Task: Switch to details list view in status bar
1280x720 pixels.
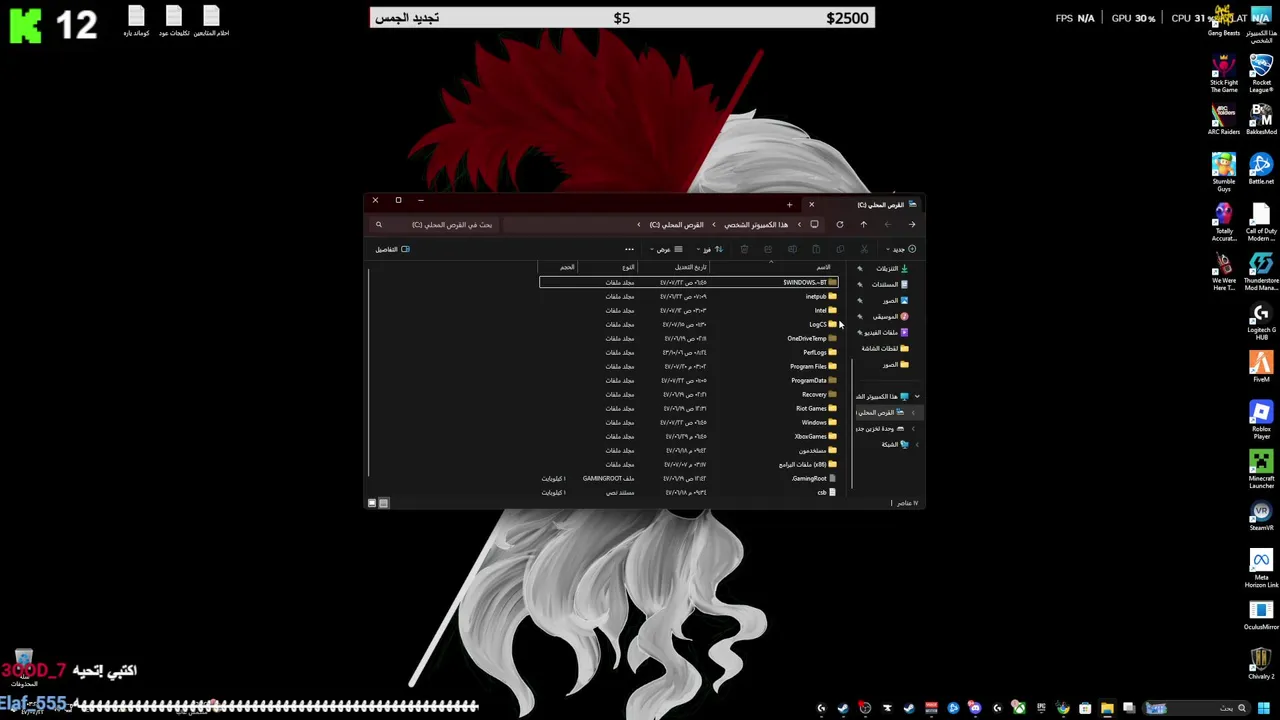Action: coord(383,503)
